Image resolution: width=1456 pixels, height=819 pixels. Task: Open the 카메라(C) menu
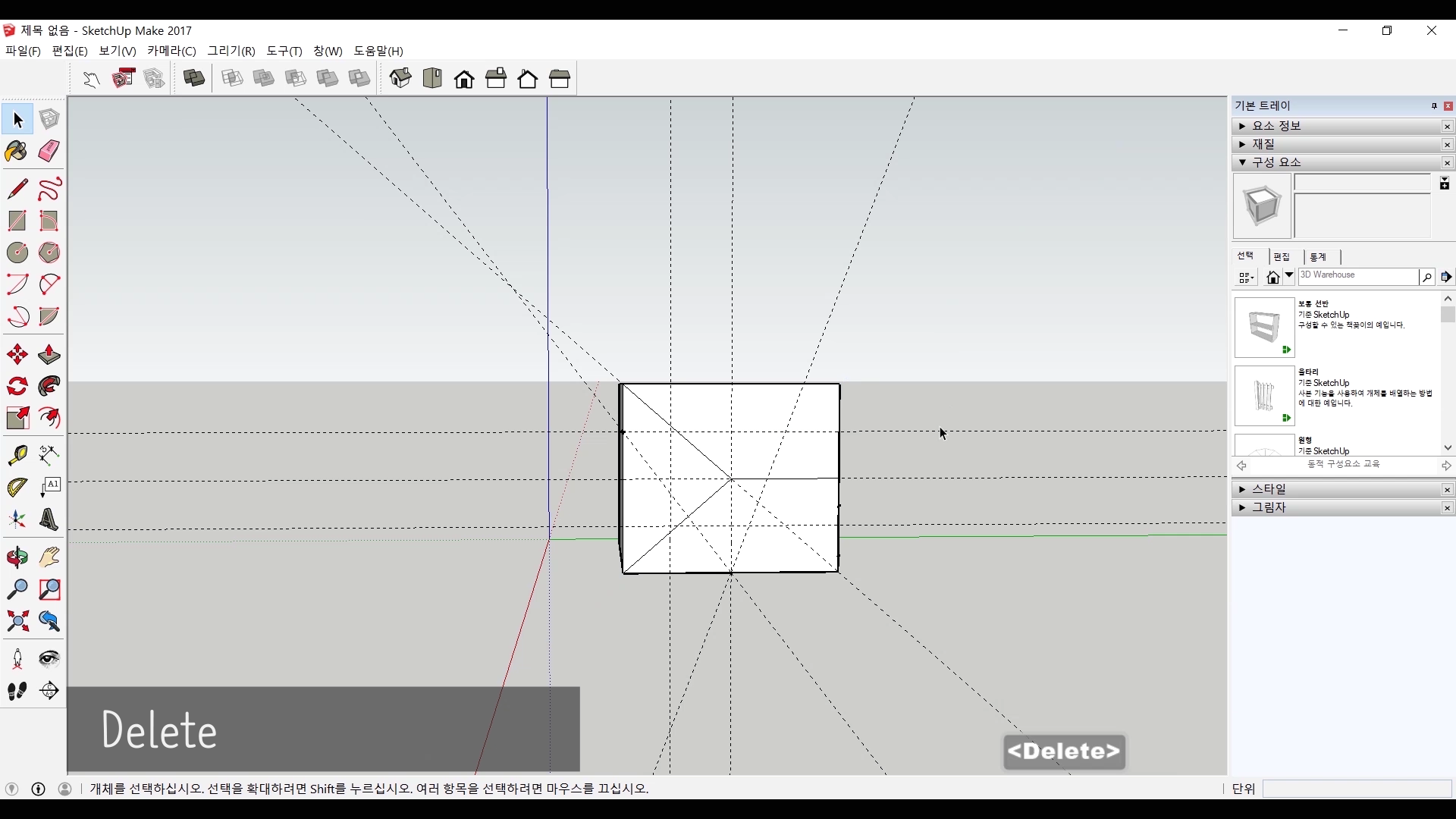(171, 51)
